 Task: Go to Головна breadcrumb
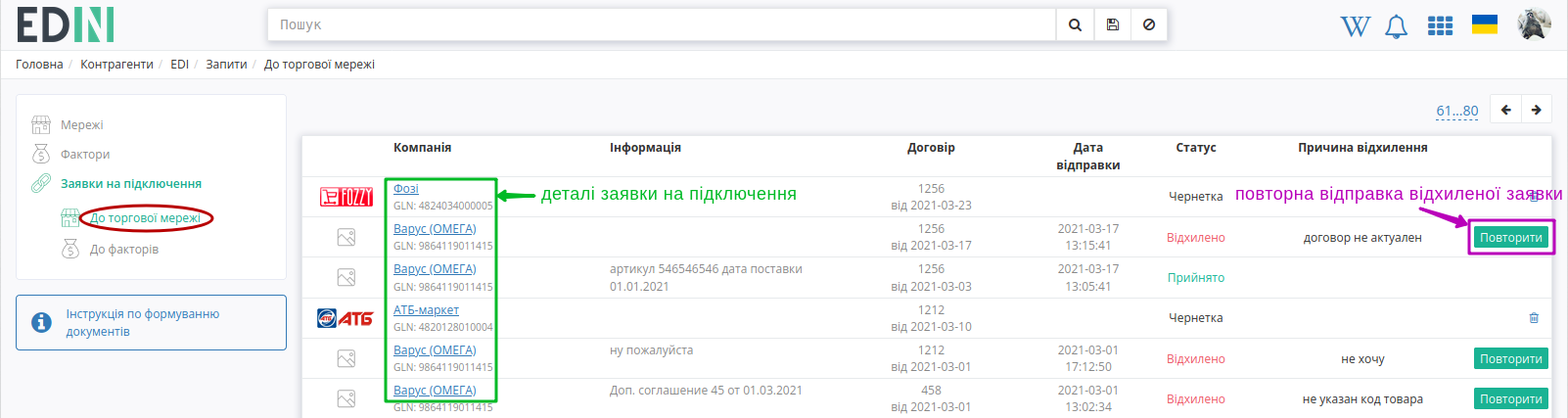point(39,65)
